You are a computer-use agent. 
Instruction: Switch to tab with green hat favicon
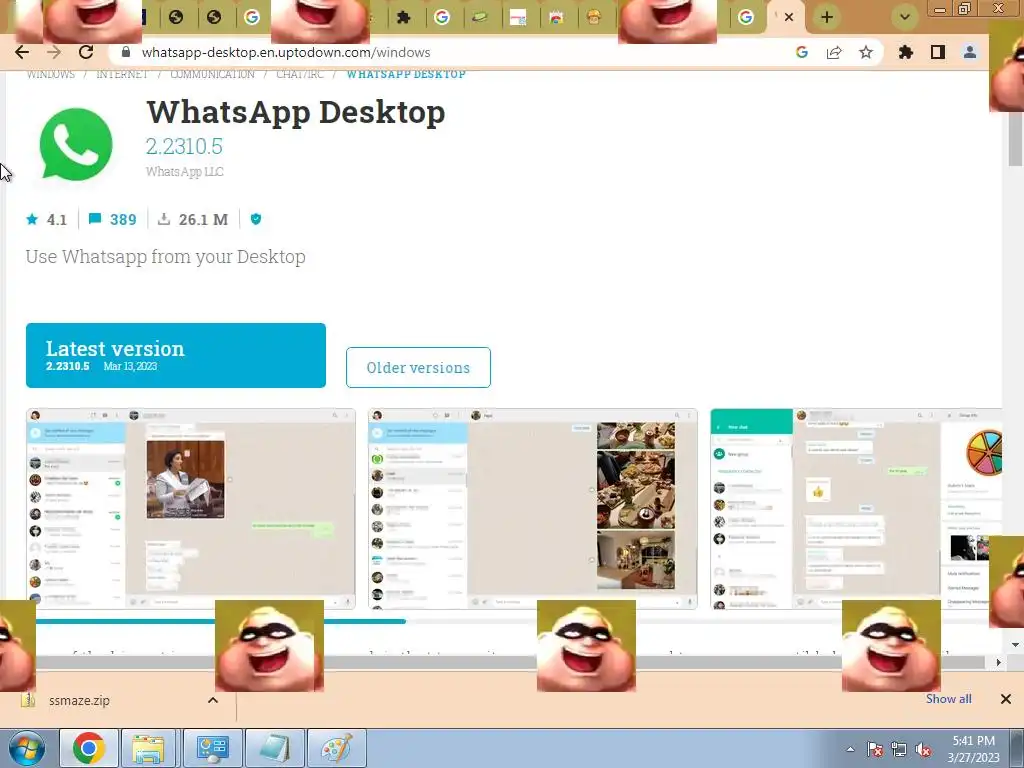(x=480, y=17)
